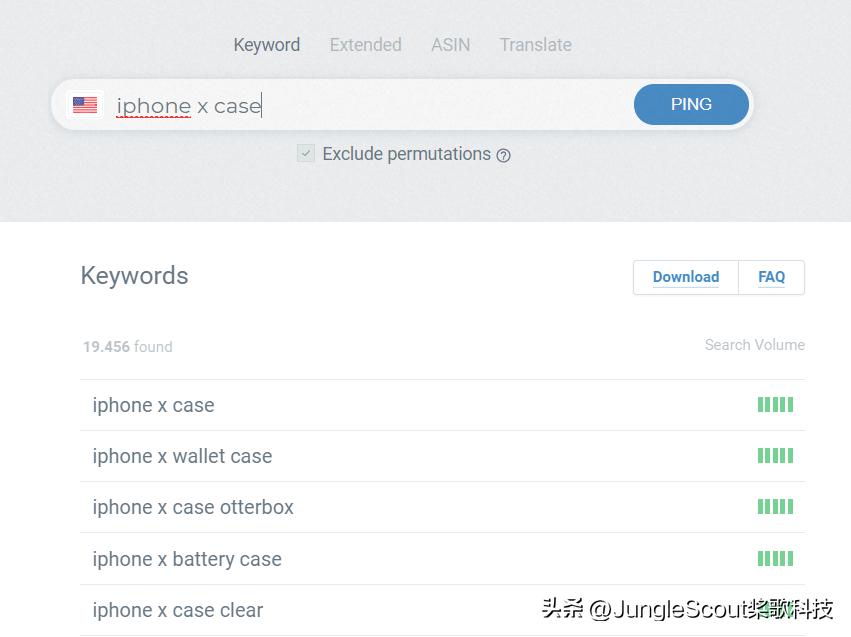Click the keyword search input field
The height and width of the screenshot is (637, 851).
coord(370,105)
